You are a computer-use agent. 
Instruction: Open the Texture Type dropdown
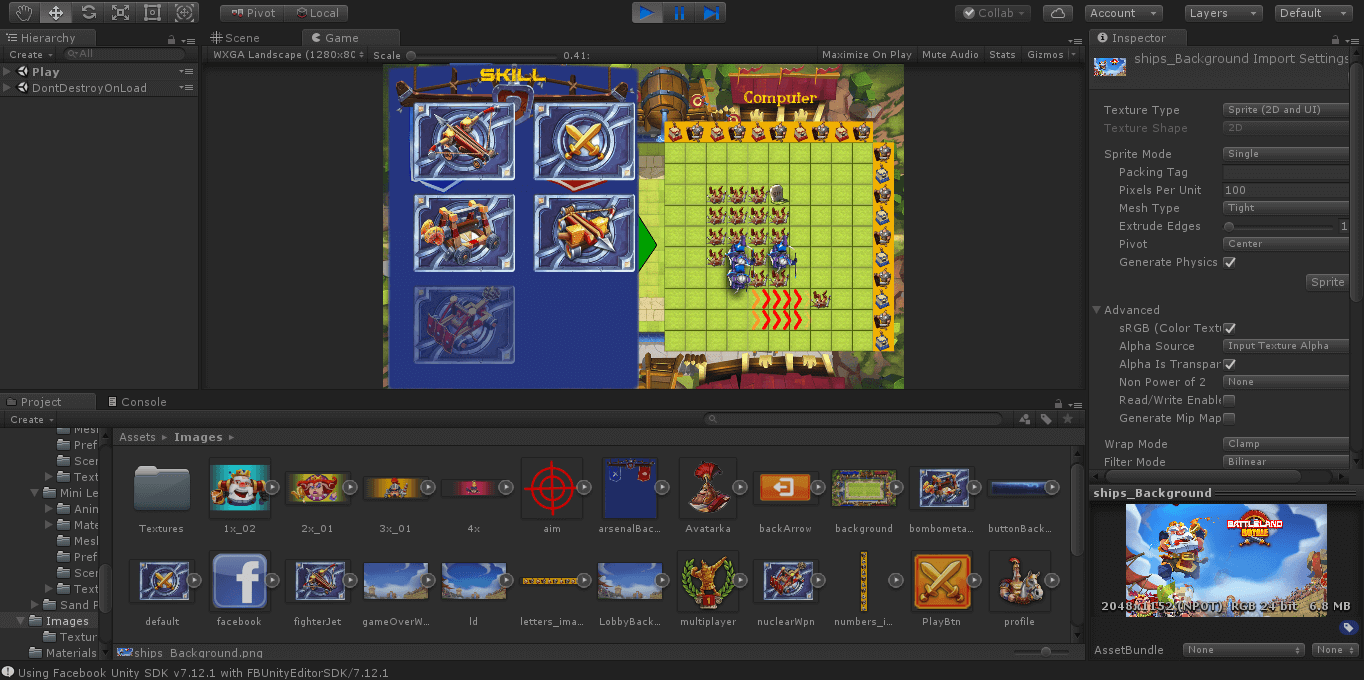coord(1287,110)
